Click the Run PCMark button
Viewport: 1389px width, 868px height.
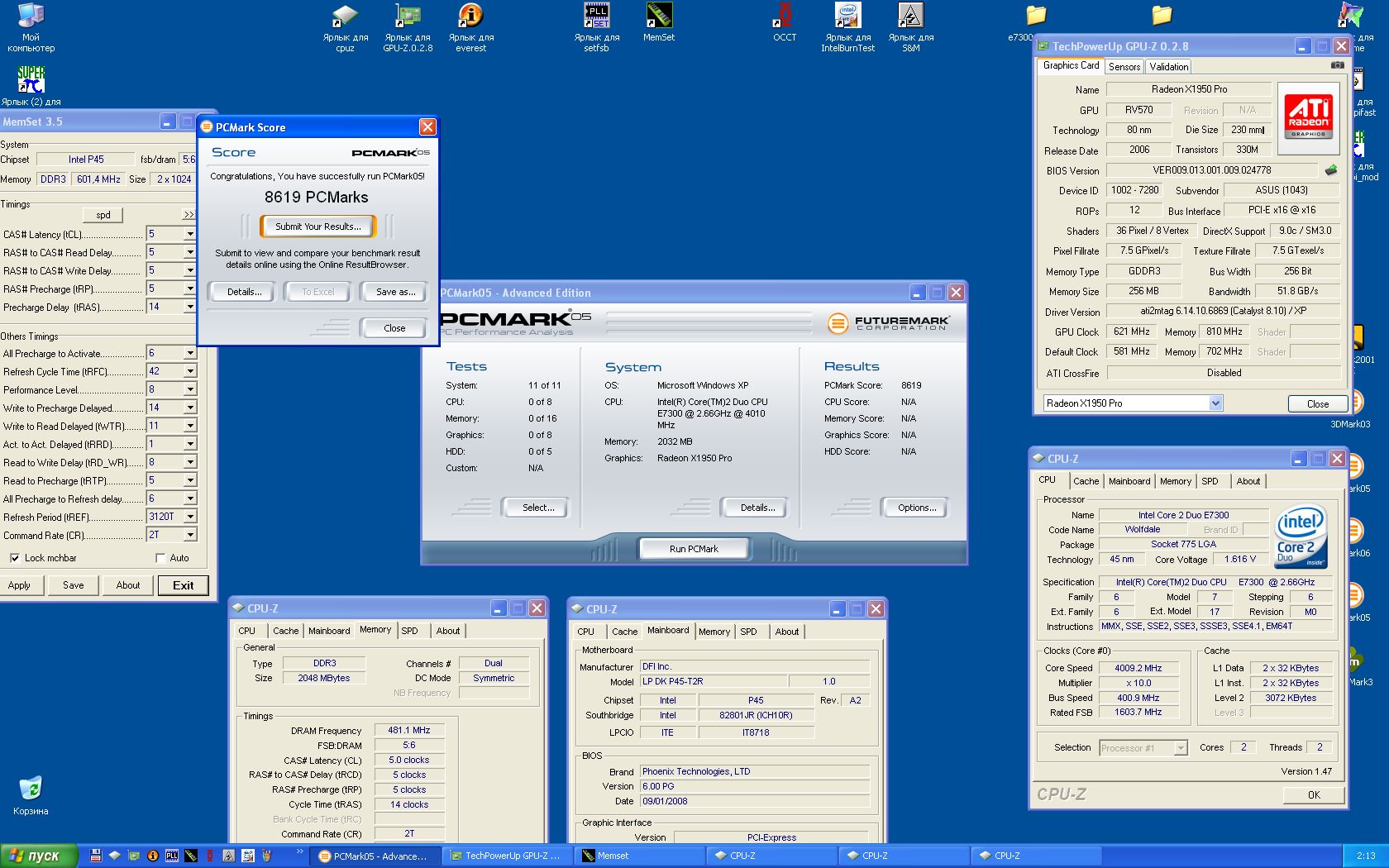(694, 549)
